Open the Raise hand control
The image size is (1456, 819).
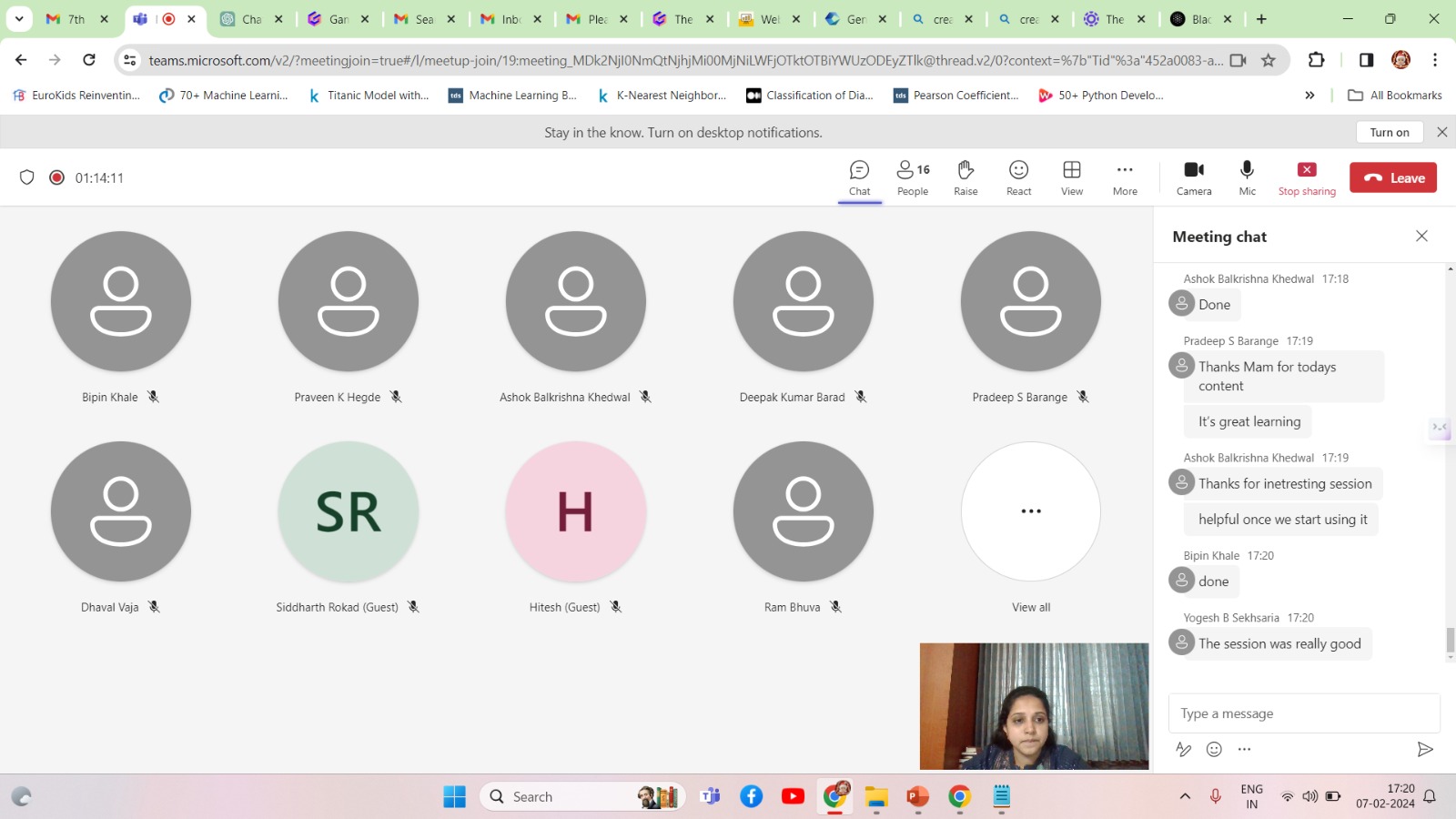(966, 177)
